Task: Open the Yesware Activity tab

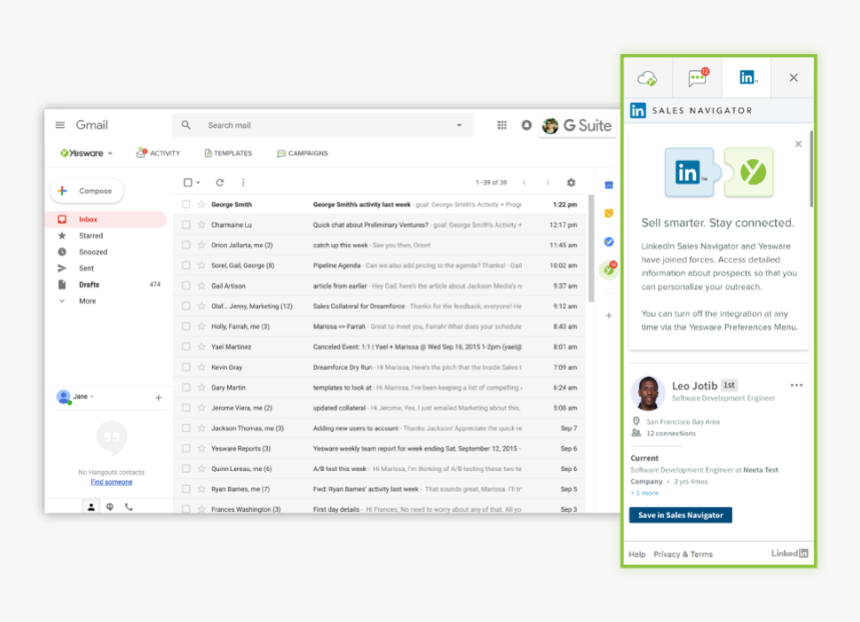Action: [158, 153]
